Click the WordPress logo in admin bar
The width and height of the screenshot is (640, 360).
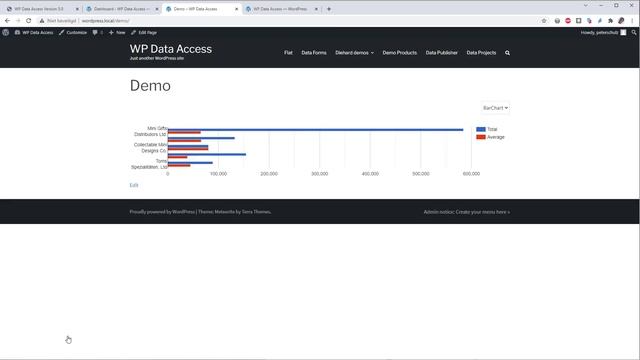pyautogui.click(x=6, y=32)
